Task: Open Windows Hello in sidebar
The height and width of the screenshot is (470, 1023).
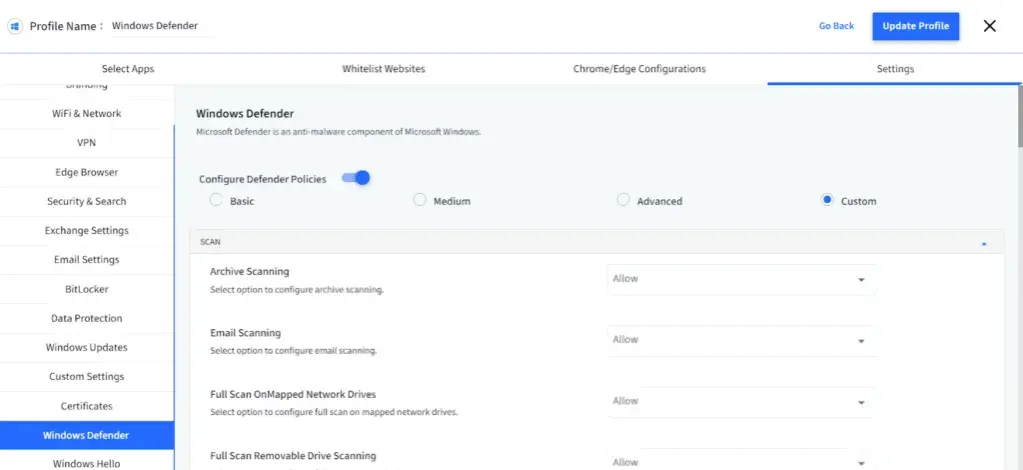Action: 87,462
